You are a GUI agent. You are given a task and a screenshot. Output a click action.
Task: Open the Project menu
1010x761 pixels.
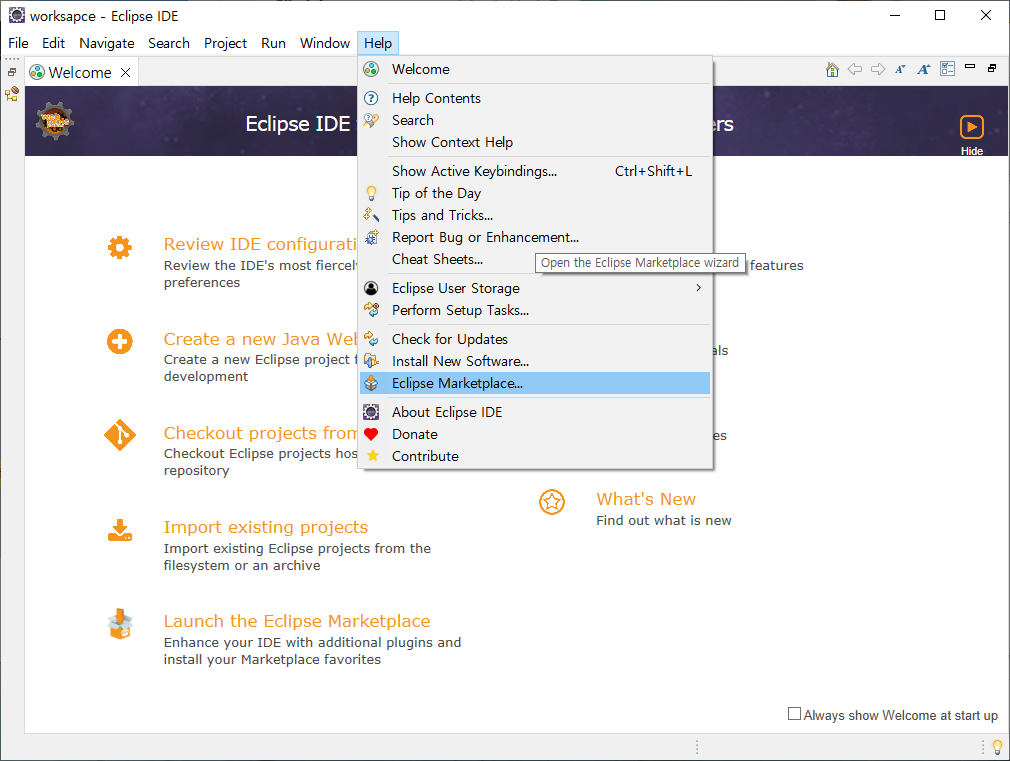coord(225,43)
